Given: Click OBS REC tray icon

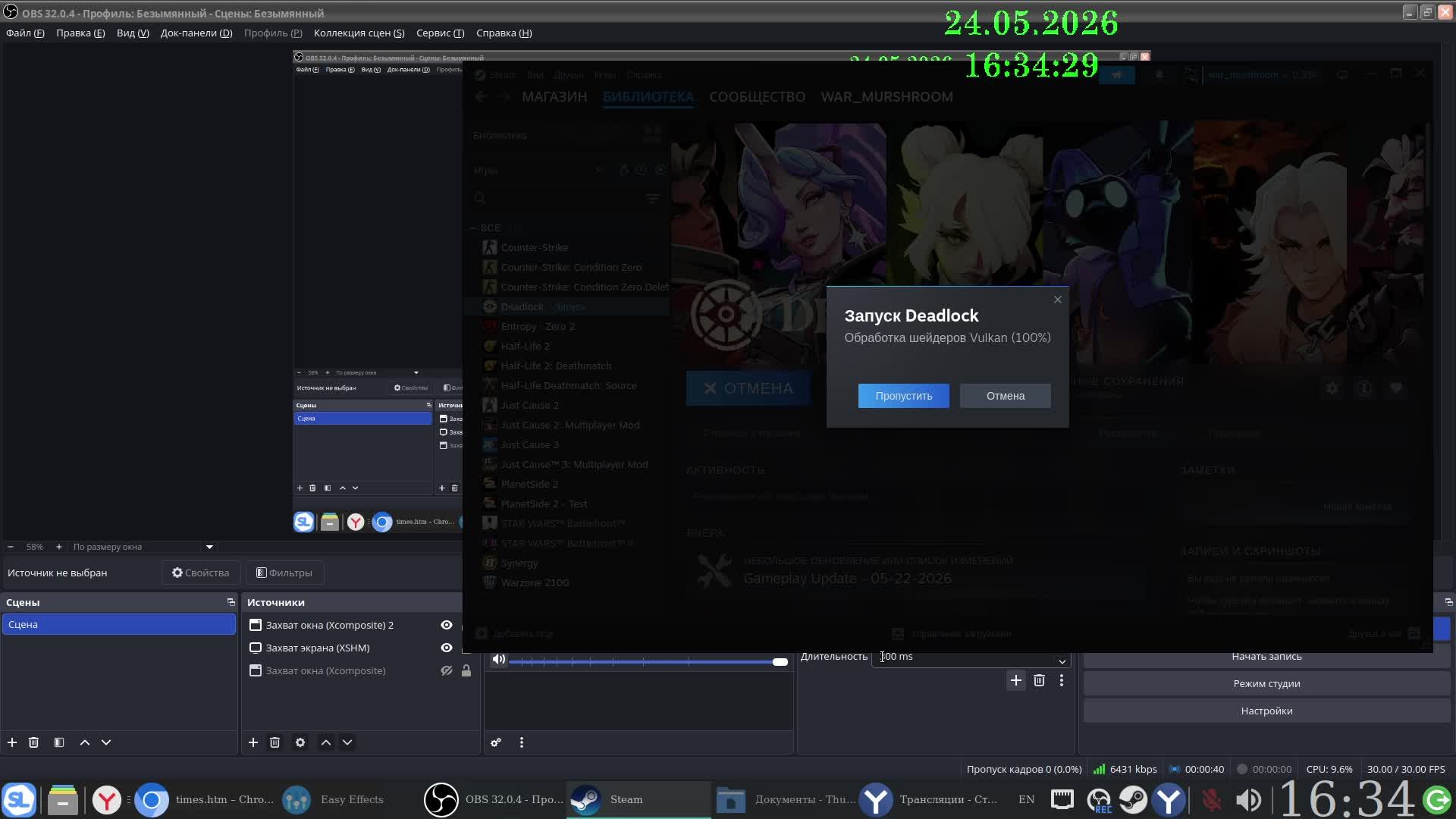Looking at the screenshot, I should [x=1099, y=800].
